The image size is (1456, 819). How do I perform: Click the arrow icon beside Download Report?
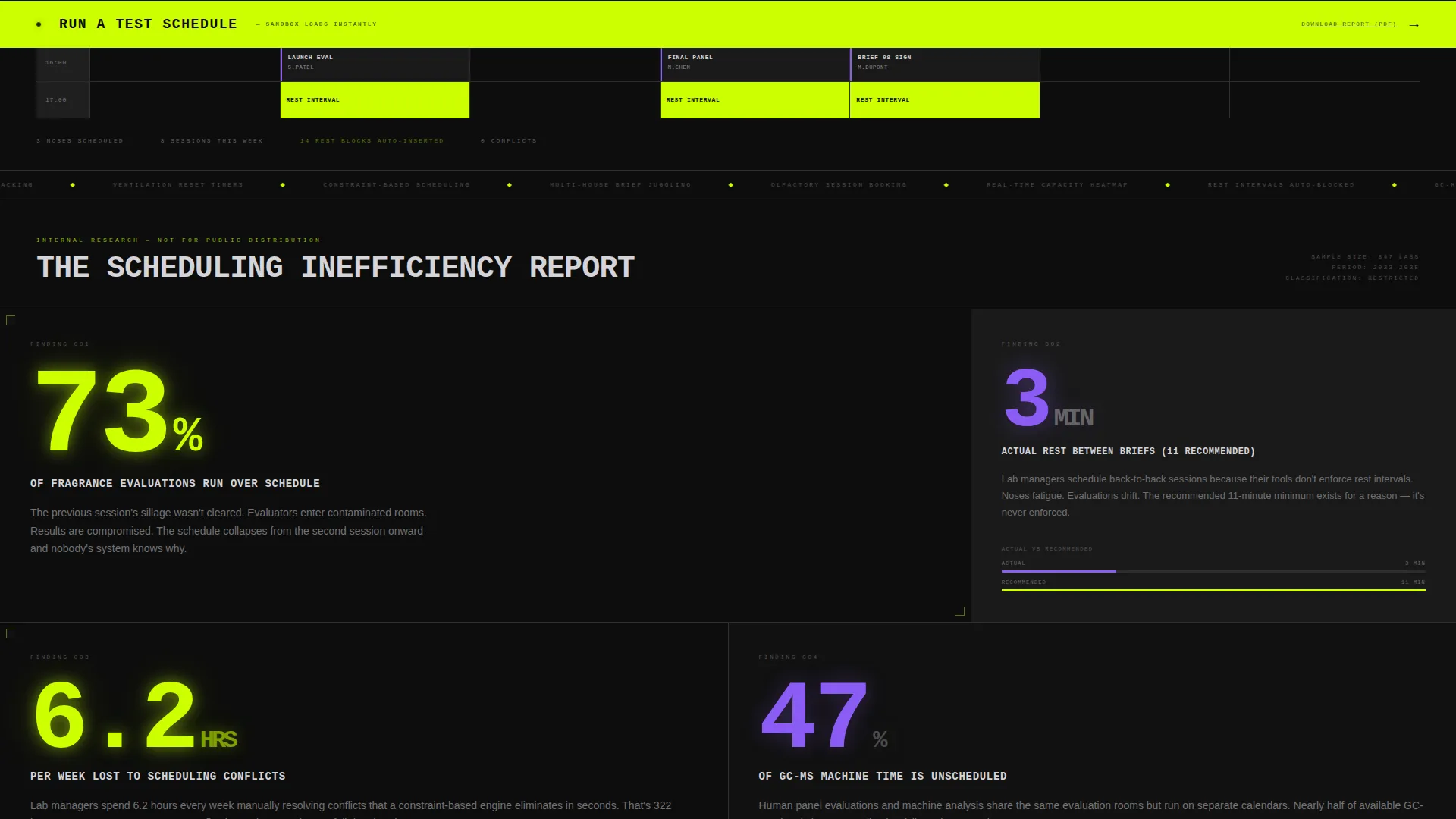click(1414, 25)
